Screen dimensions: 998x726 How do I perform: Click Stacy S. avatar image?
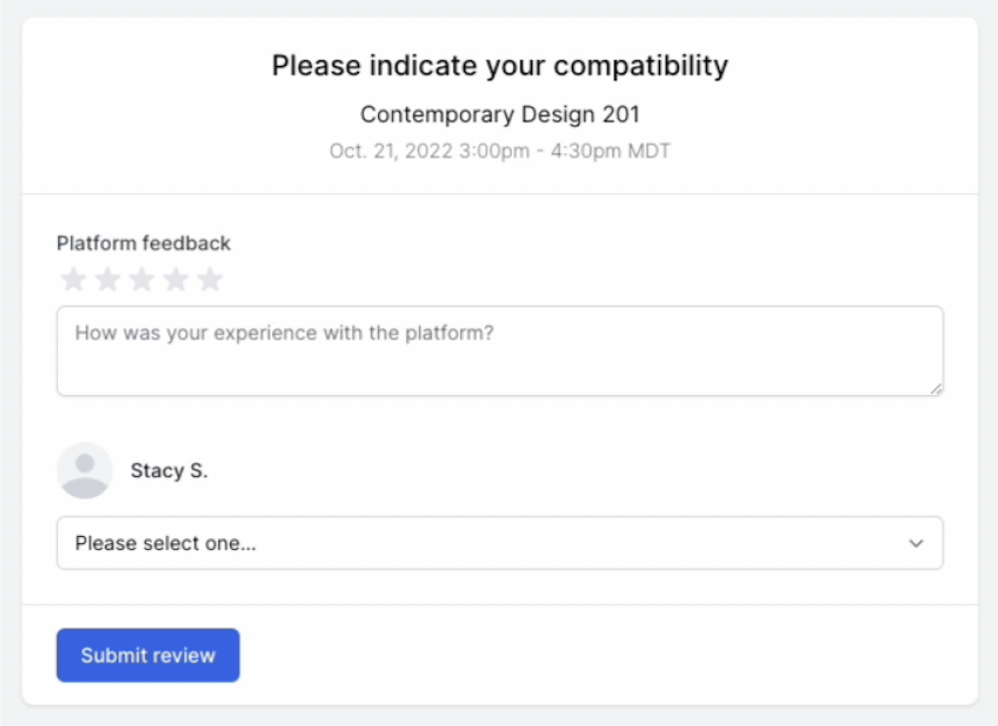point(85,470)
